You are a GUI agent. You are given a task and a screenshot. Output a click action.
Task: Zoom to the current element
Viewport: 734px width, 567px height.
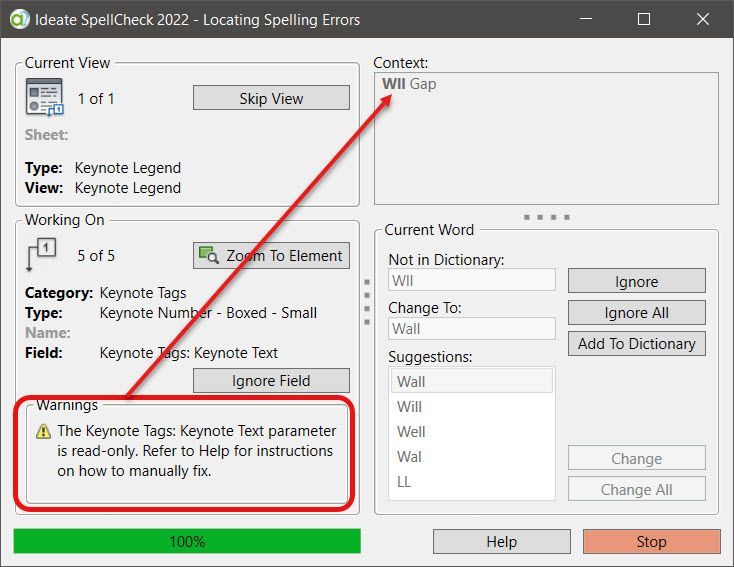[x=271, y=256]
